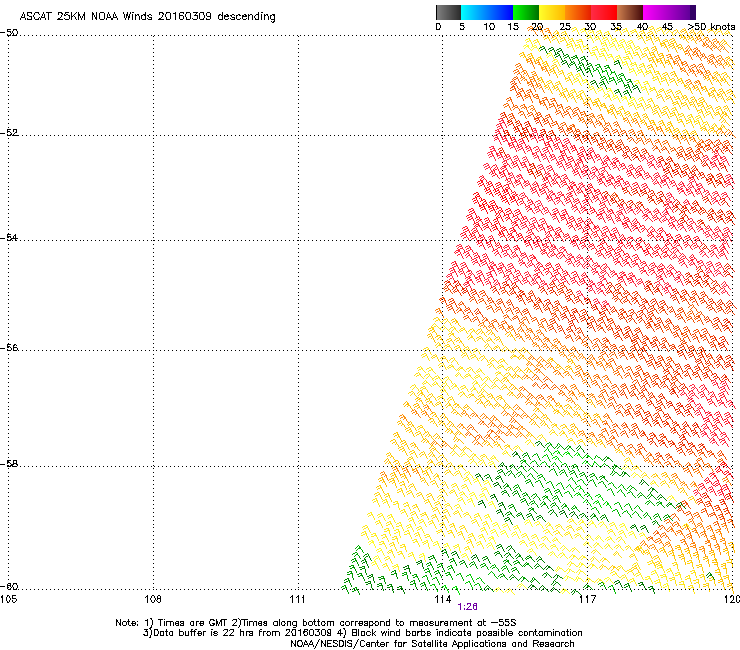
Task: Click the latitude label -52
Action: pos(9,133)
